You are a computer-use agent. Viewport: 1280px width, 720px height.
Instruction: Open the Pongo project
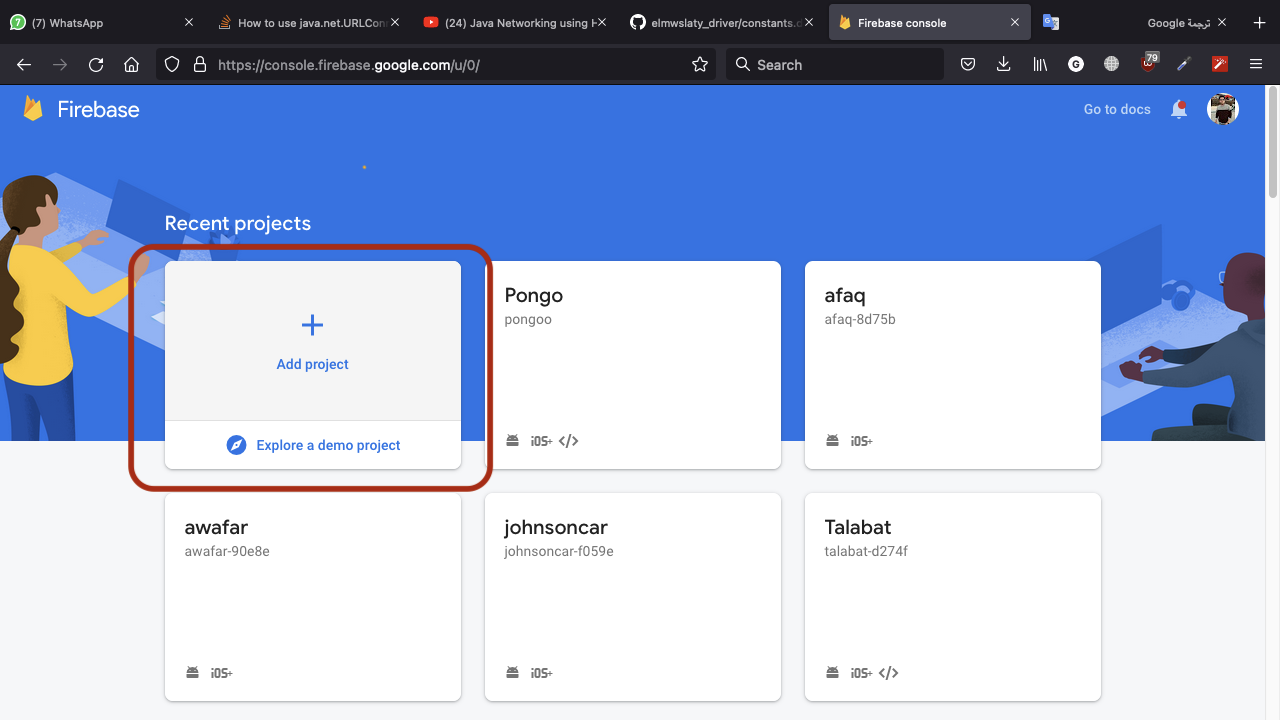(633, 365)
